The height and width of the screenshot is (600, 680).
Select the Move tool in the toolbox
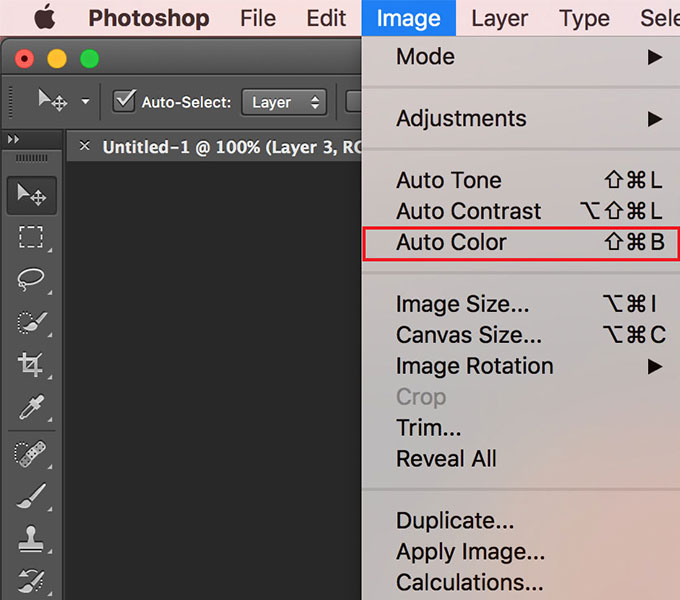(x=31, y=195)
